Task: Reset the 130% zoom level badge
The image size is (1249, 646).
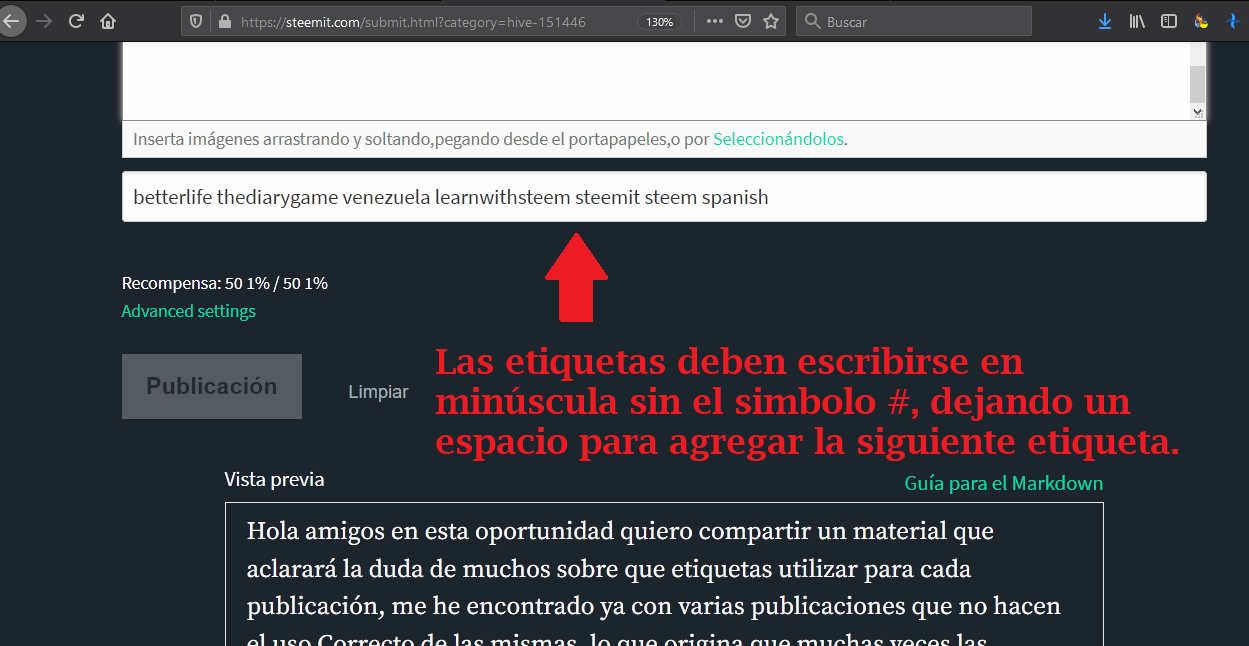Action: point(660,21)
